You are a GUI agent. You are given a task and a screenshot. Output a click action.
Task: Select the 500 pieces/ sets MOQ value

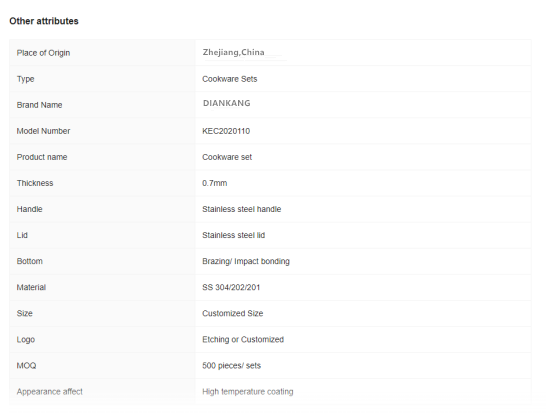tap(231, 365)
